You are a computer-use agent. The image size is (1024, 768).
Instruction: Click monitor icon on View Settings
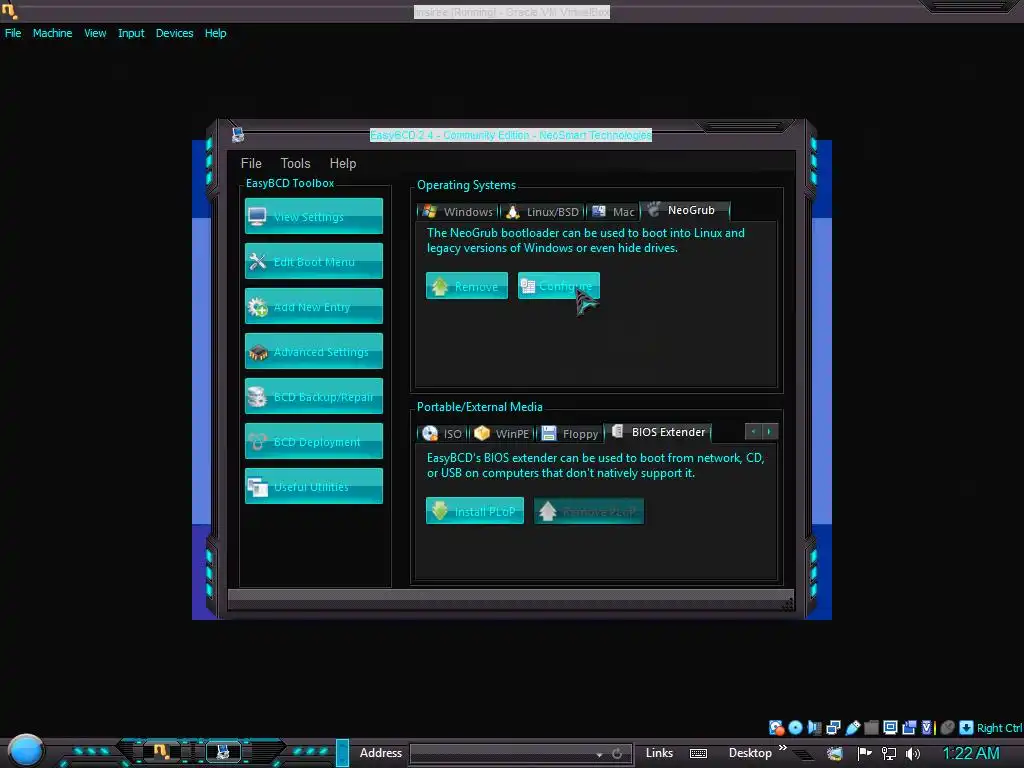257,216
